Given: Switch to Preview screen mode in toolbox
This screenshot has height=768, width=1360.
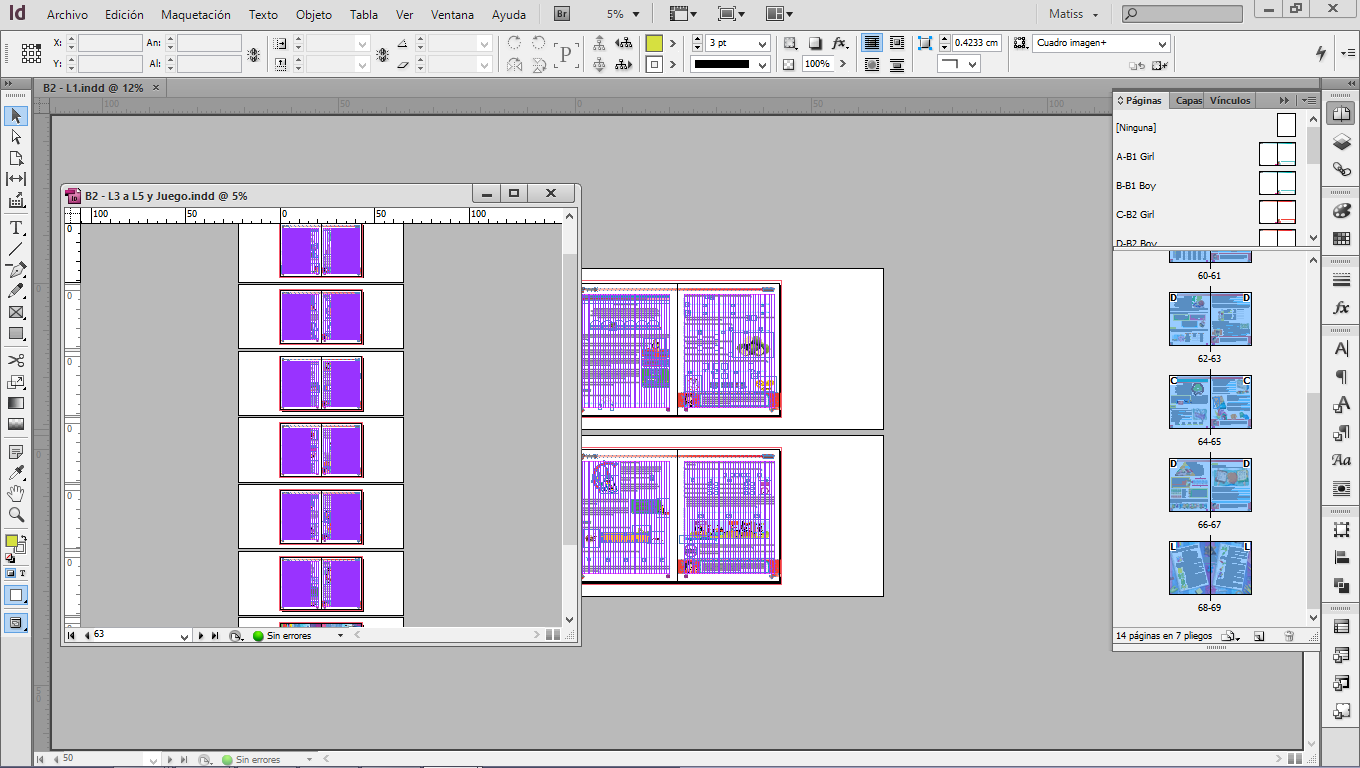Looking at the screenshot, I should [x=16, y=622].
